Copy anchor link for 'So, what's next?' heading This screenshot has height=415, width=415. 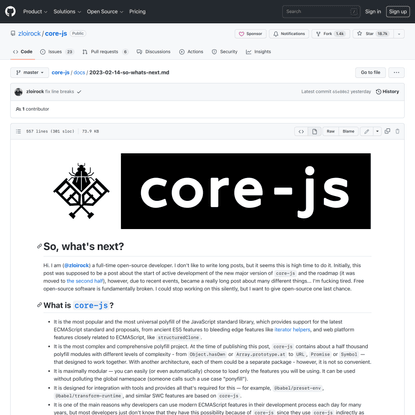tap(39, 246)
